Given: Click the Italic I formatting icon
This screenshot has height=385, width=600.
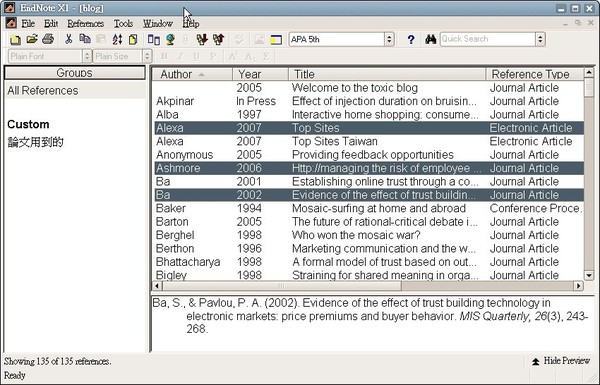Looking at the screenshot, I should [x=180, y=57].
